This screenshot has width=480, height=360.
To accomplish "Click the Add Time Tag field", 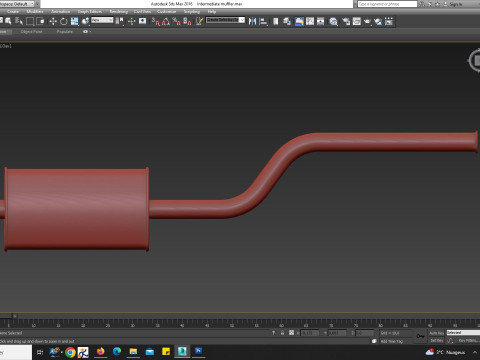I will [x=392, y=341].
